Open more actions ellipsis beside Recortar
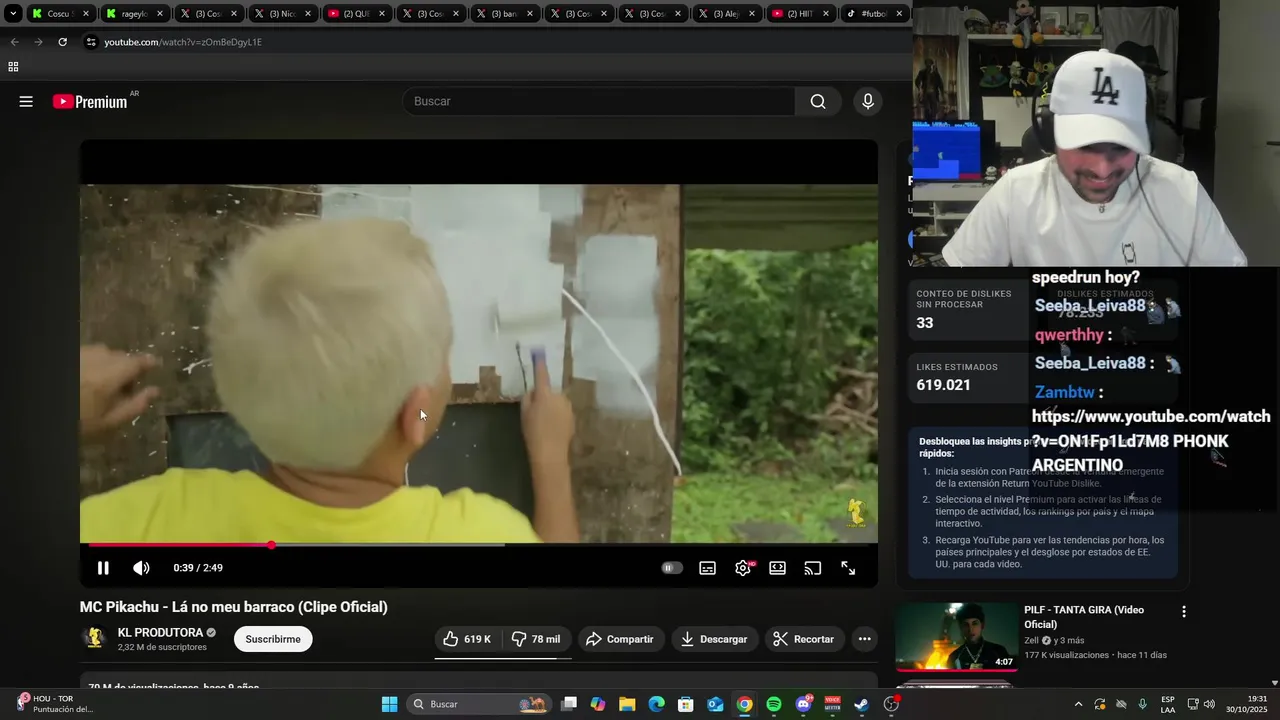 pos(865,639)
